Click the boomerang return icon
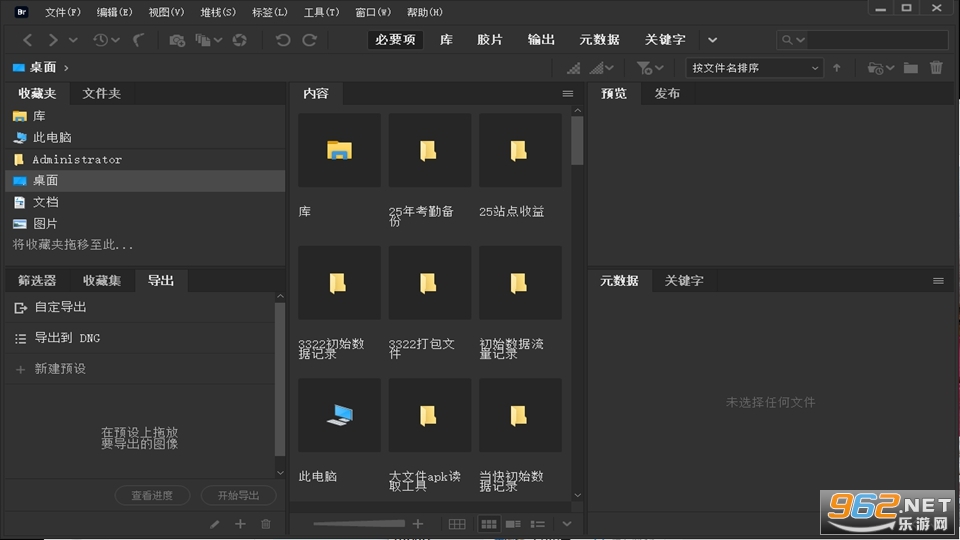Screen dimensions: 960x540 138,40
